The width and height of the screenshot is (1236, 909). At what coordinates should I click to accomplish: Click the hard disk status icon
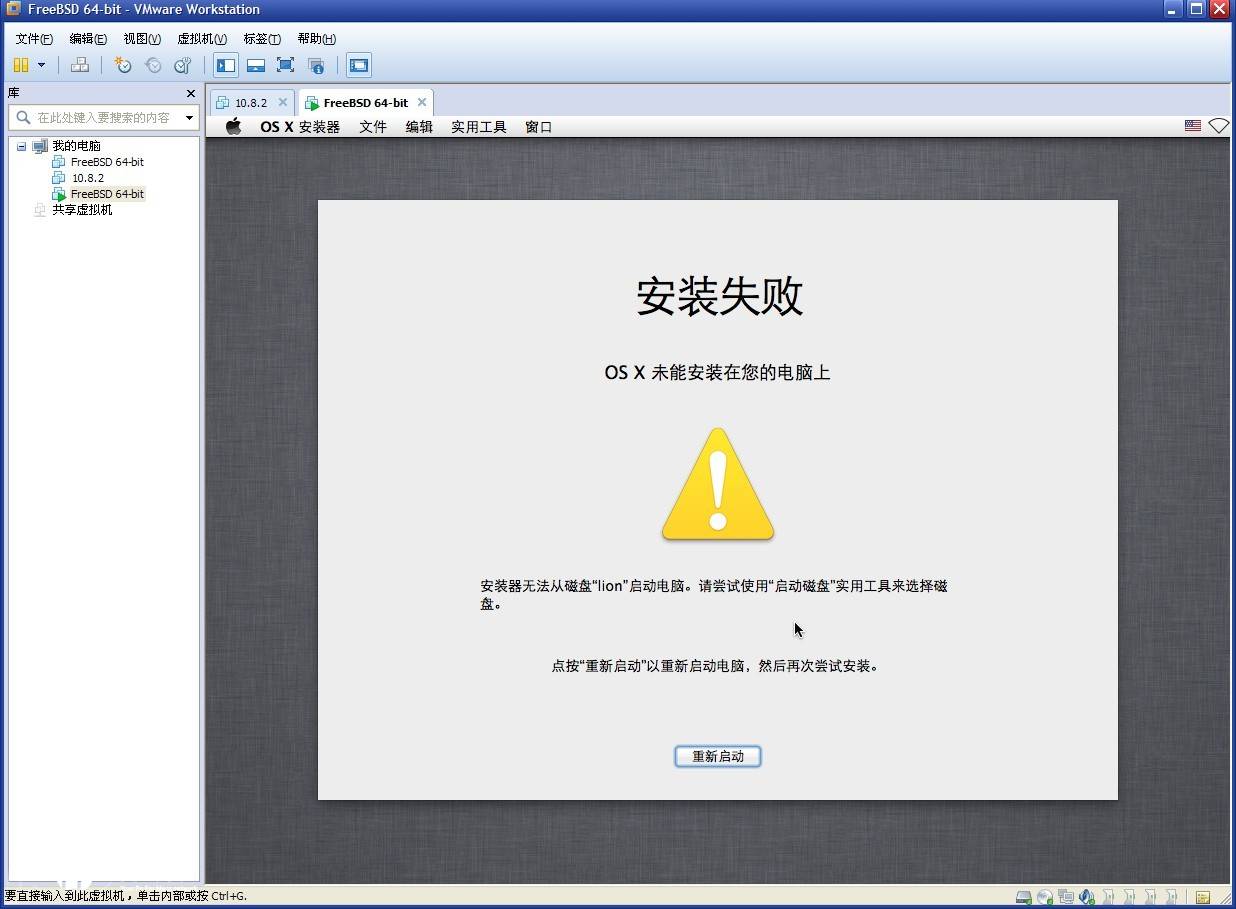point(1023,897)
